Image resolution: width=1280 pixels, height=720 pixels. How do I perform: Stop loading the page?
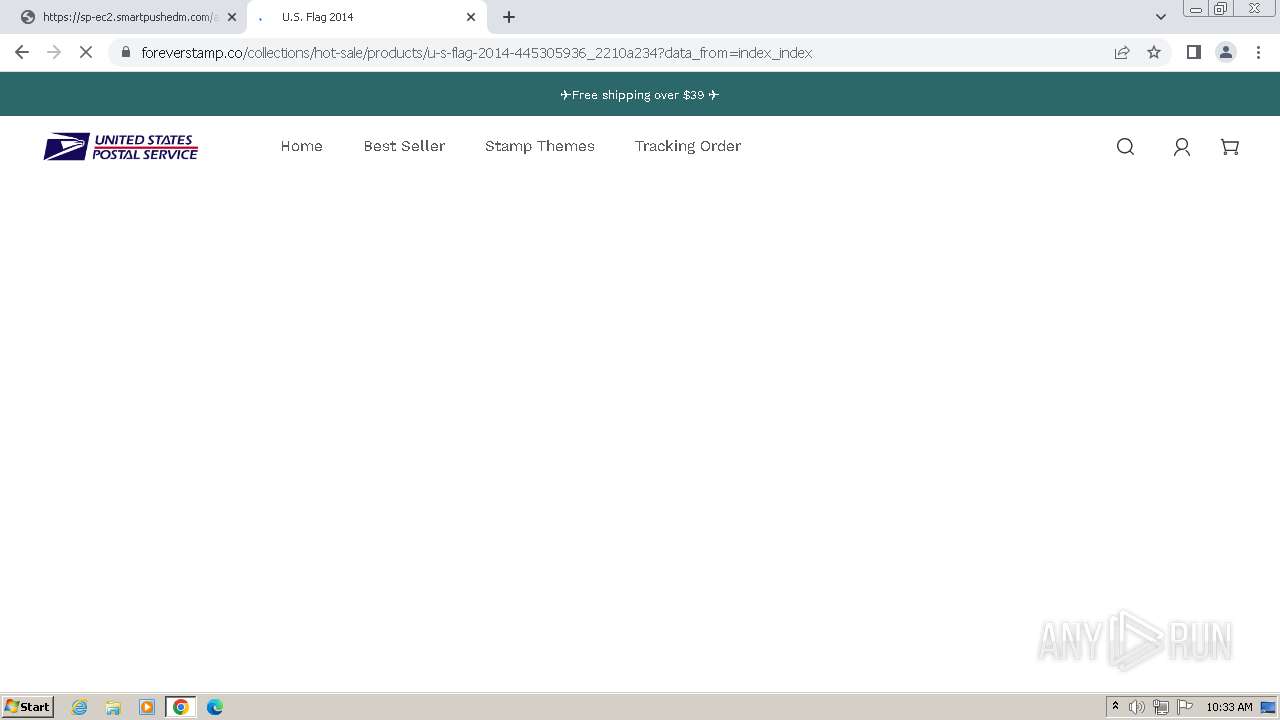(x=86, y=52)
